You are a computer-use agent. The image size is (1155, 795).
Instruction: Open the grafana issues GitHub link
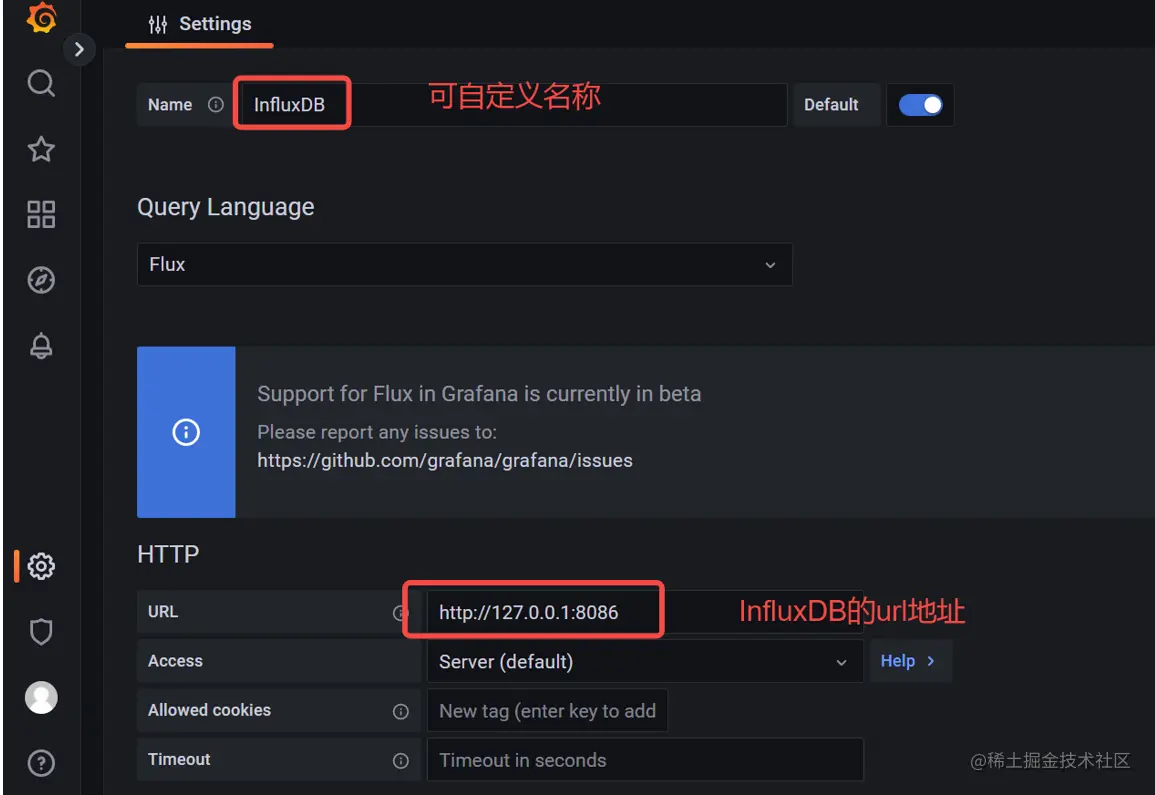coord(445,460)
